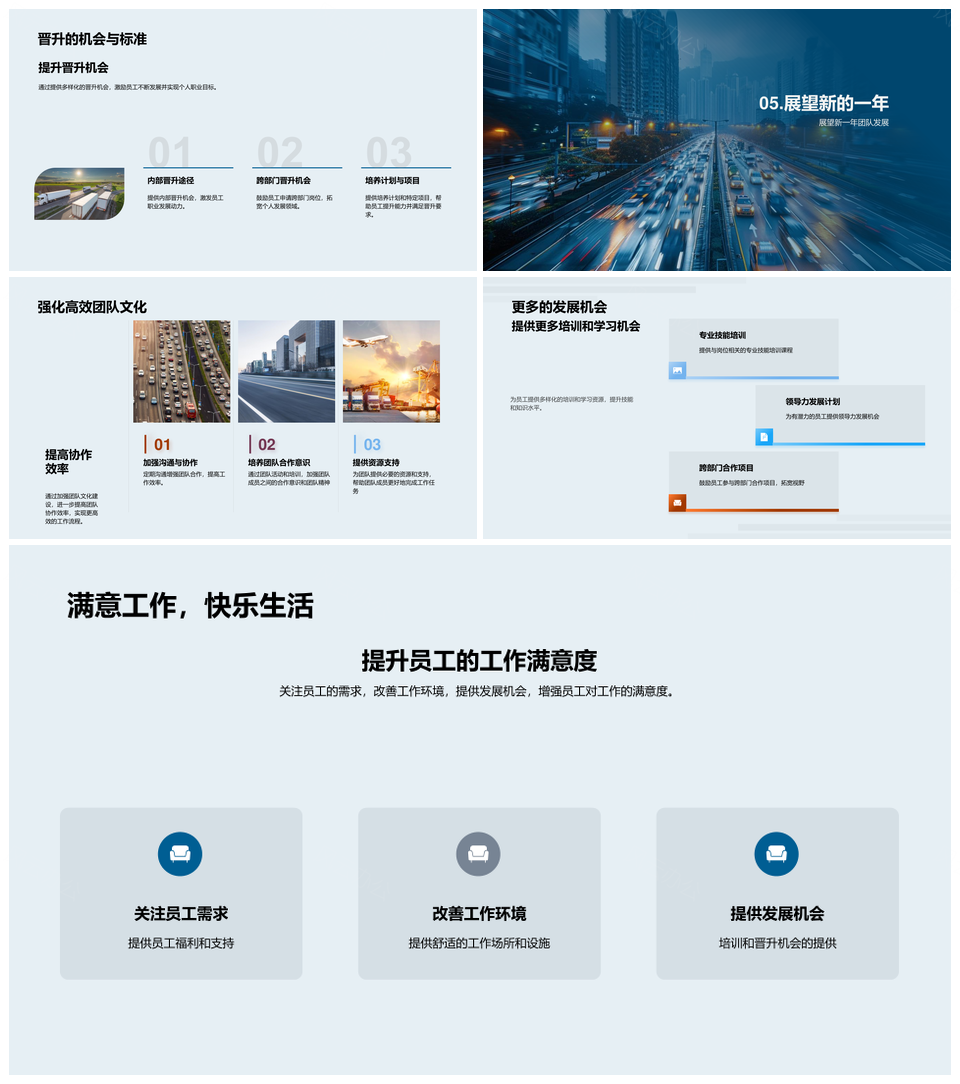Screen dimensions: 960x1084
Task: Click blue document icon under 领导力发展计划
Action: [764, 437]
